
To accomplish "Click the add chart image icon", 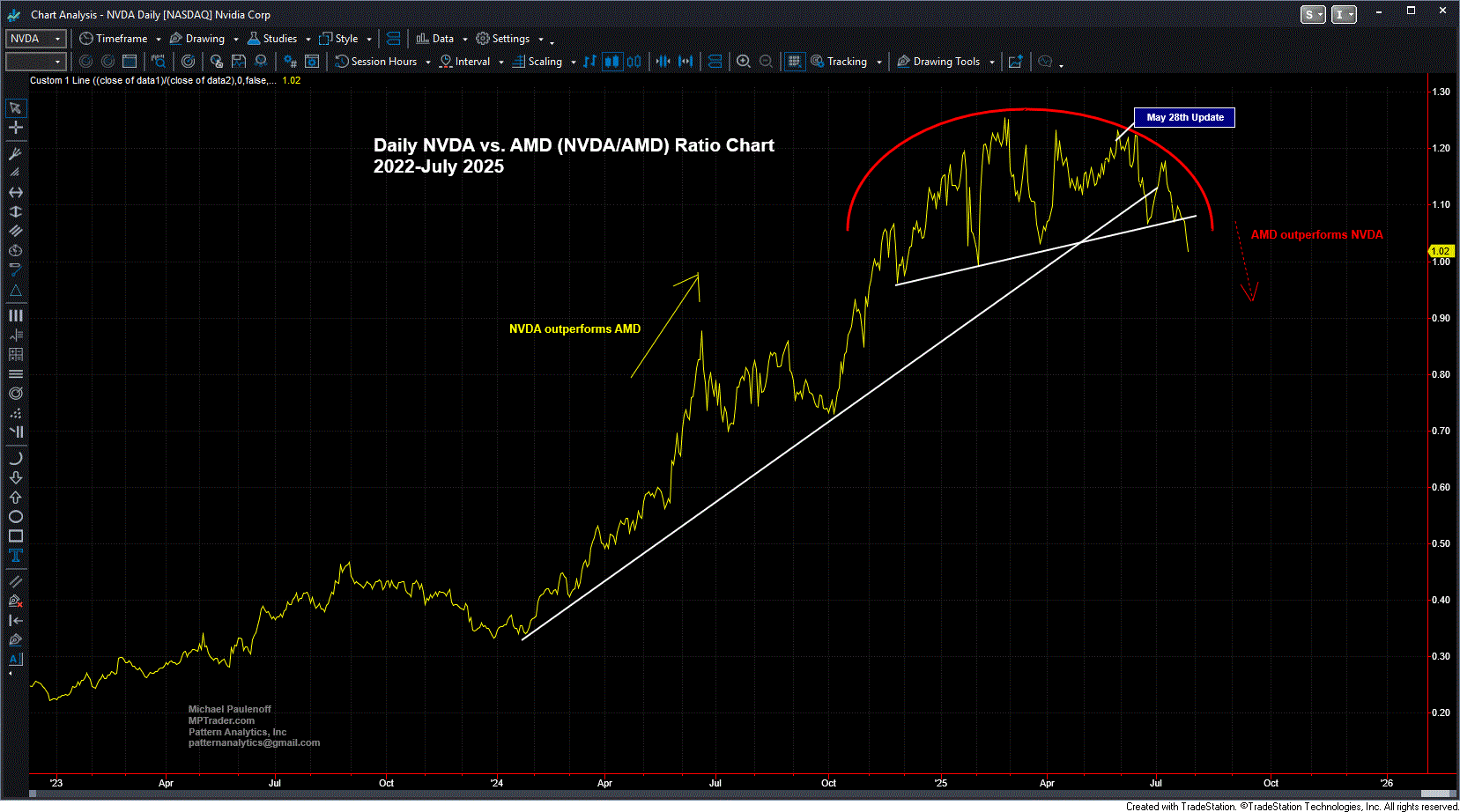I will point(1015,62).
